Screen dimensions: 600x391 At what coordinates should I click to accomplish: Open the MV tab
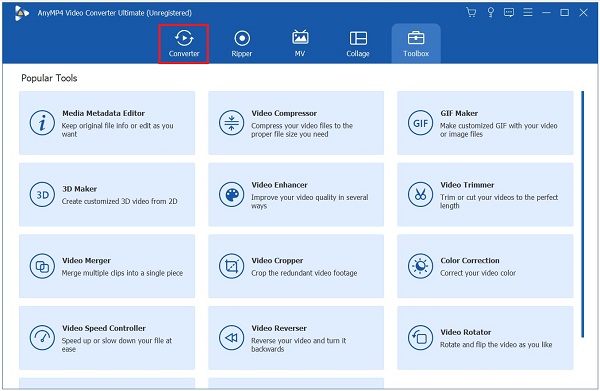tap(300, 44)
